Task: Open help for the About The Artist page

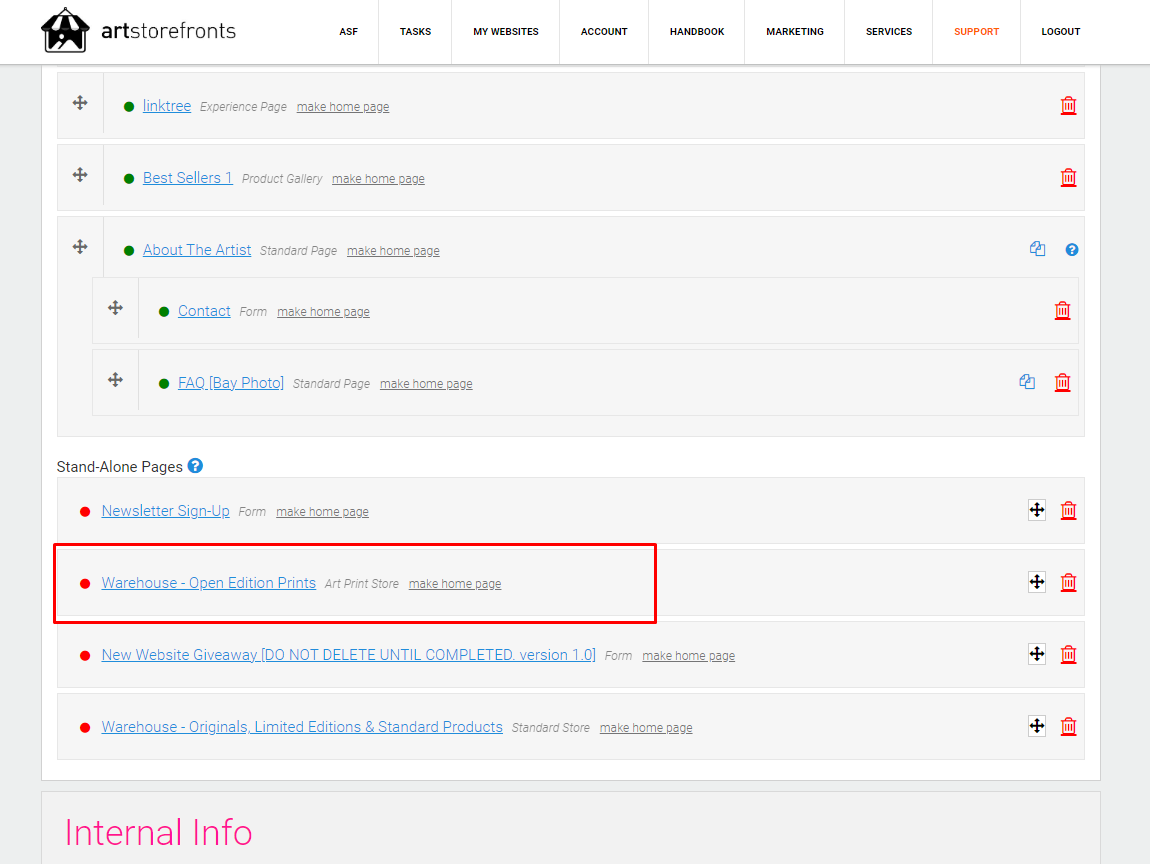Action: (x=1071, y=249)
